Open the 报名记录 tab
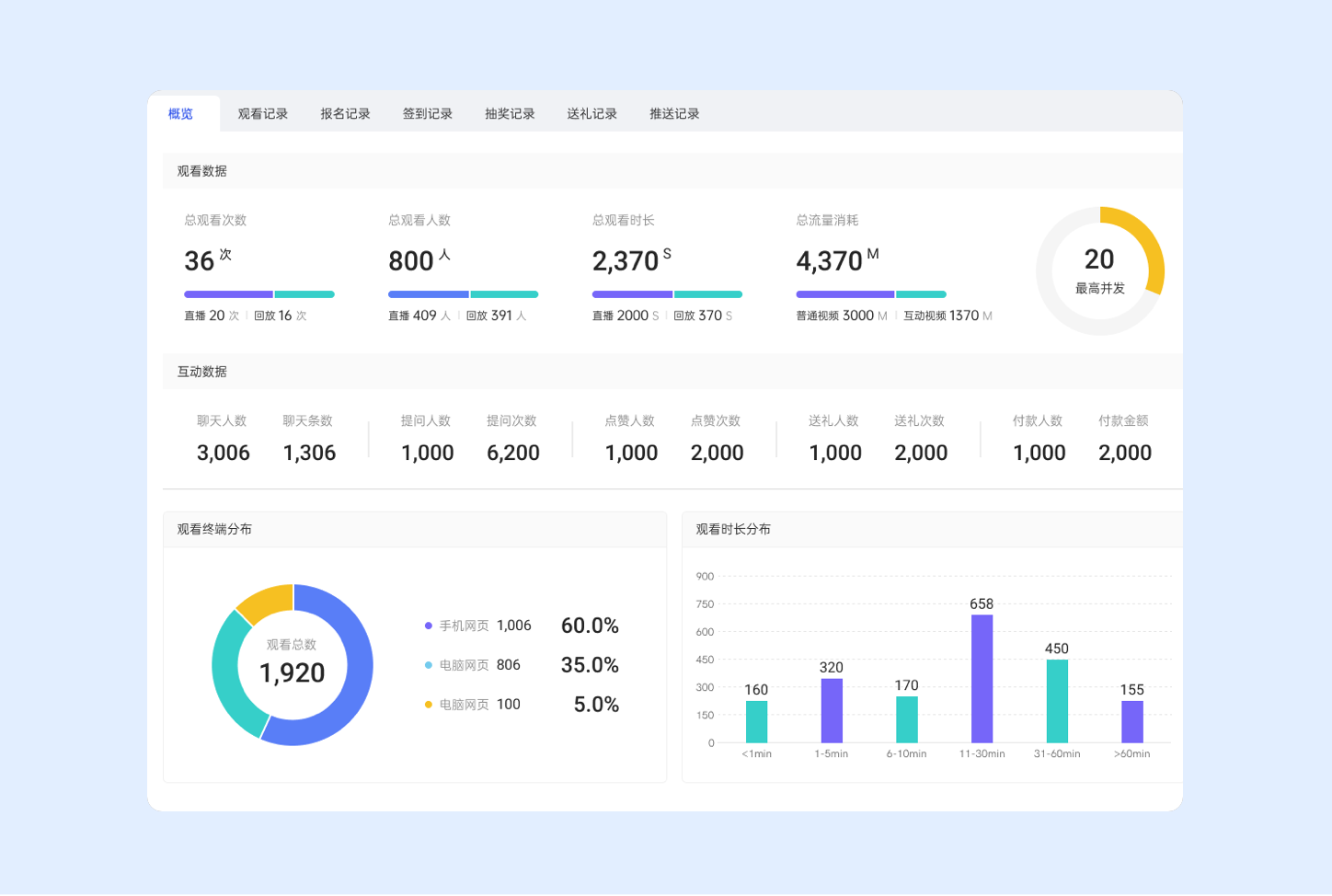 pos(345,114)
